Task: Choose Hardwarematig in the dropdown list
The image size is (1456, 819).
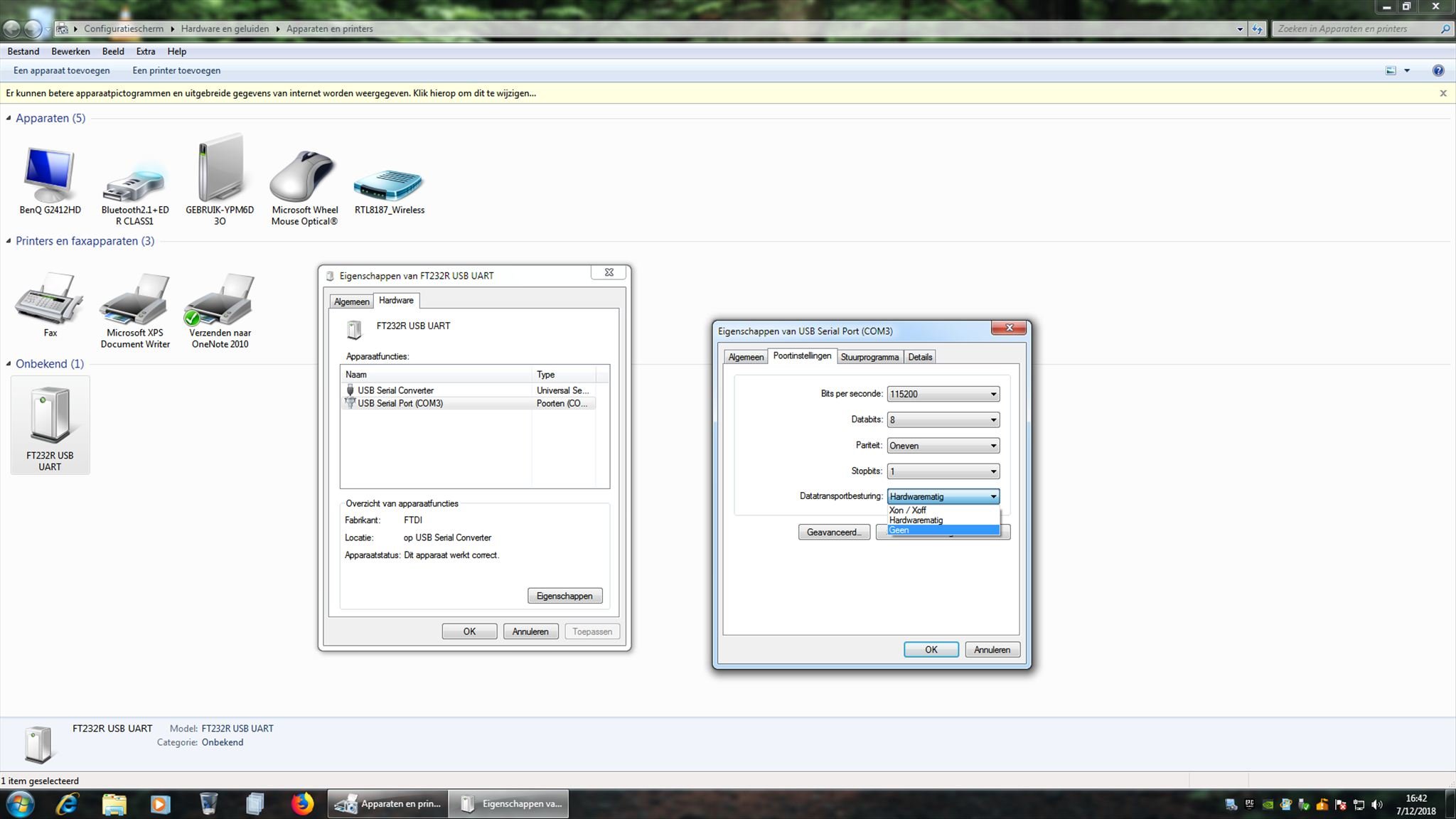Action: coord(943,520)
